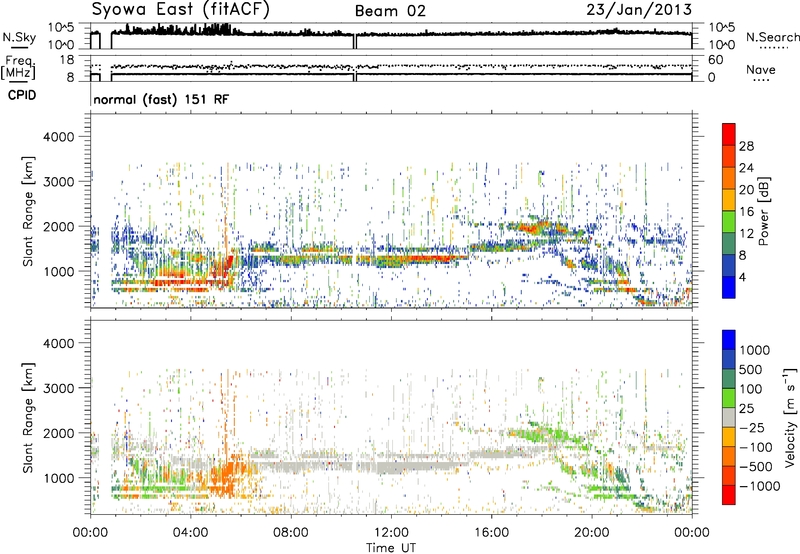Click the "3000" tick of the velocity panel
Image resolution: width=800 pixels, height=554 pixels.
(58, 388)
